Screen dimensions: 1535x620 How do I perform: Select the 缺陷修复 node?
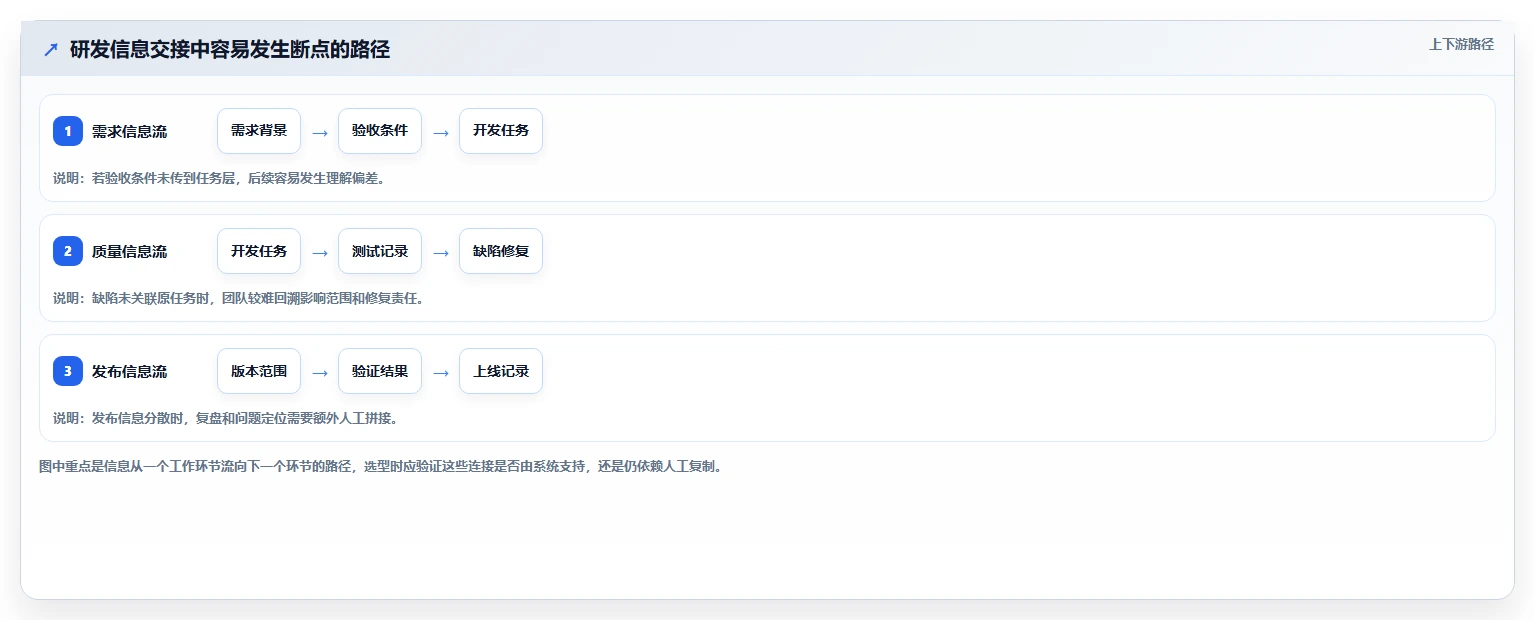tap(501, 251)
